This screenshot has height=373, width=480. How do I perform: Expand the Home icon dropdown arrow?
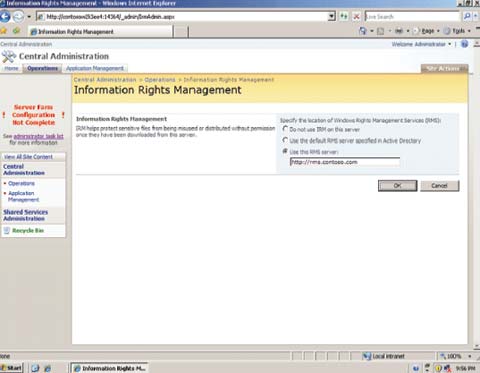[372, 31]
